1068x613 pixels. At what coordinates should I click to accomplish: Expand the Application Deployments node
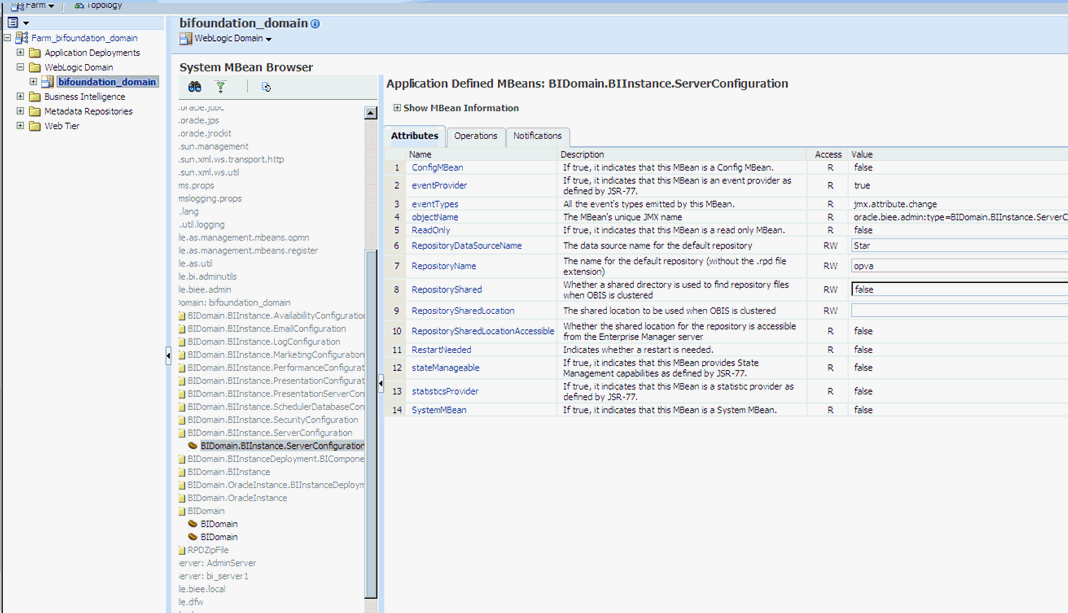20,52
